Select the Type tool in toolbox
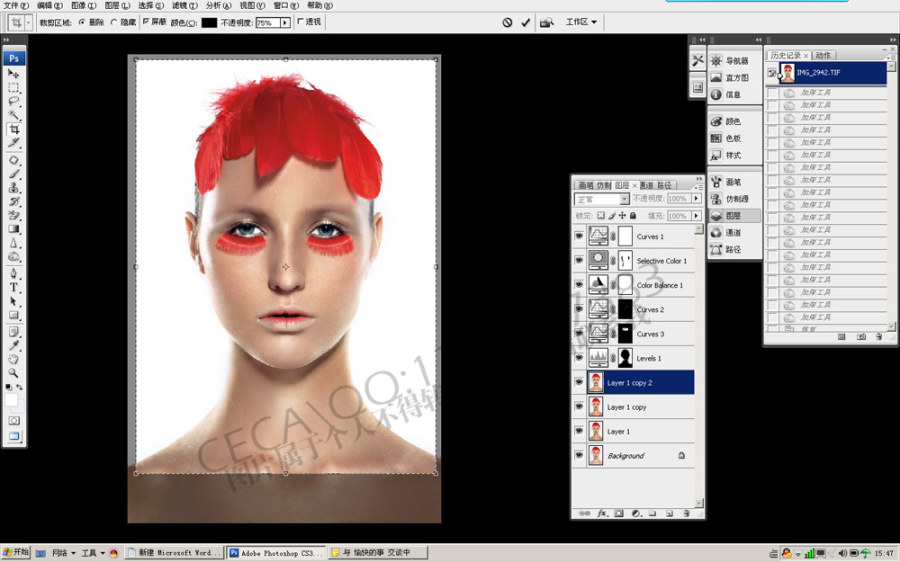900x562 pixels. (14, 288)
